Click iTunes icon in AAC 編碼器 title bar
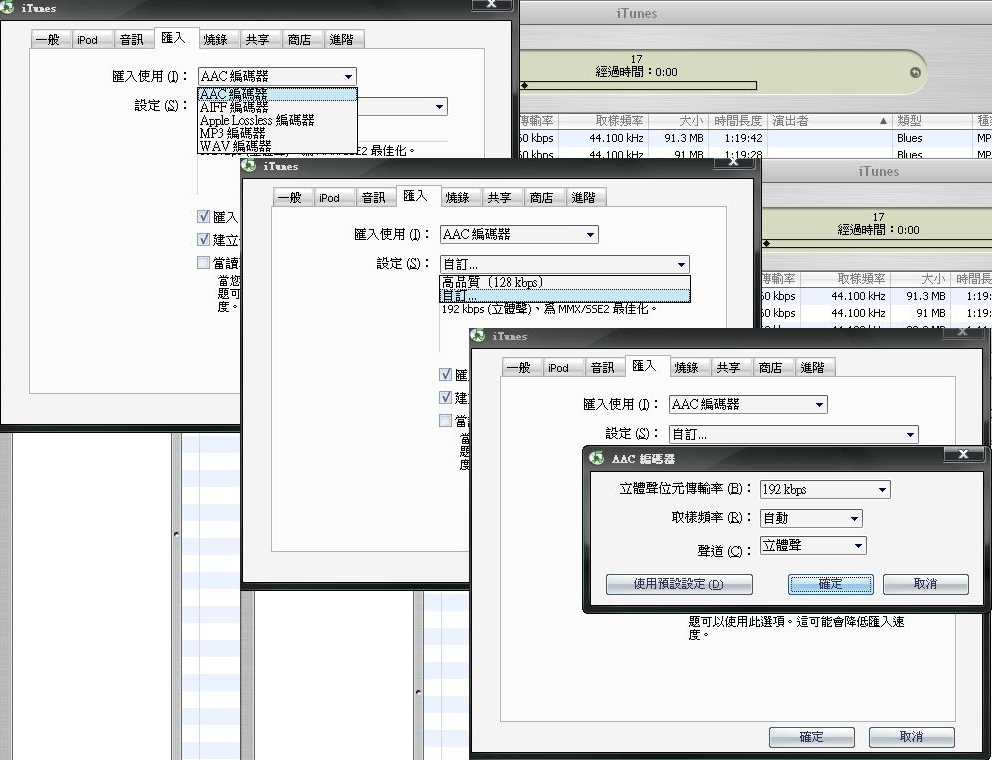This screenshot has width=992, height=760. click(x=597, y=459)
